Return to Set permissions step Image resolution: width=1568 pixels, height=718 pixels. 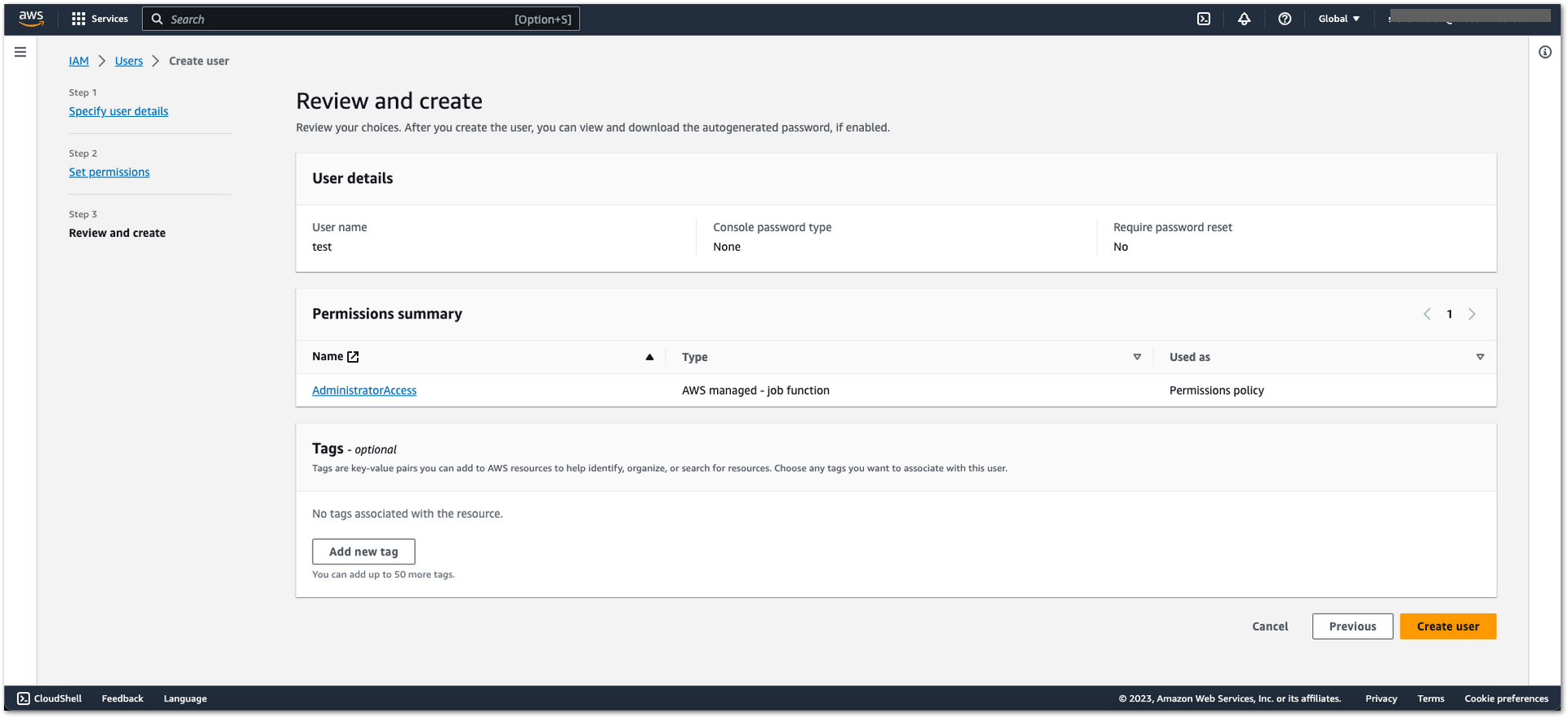click(109, 172)
